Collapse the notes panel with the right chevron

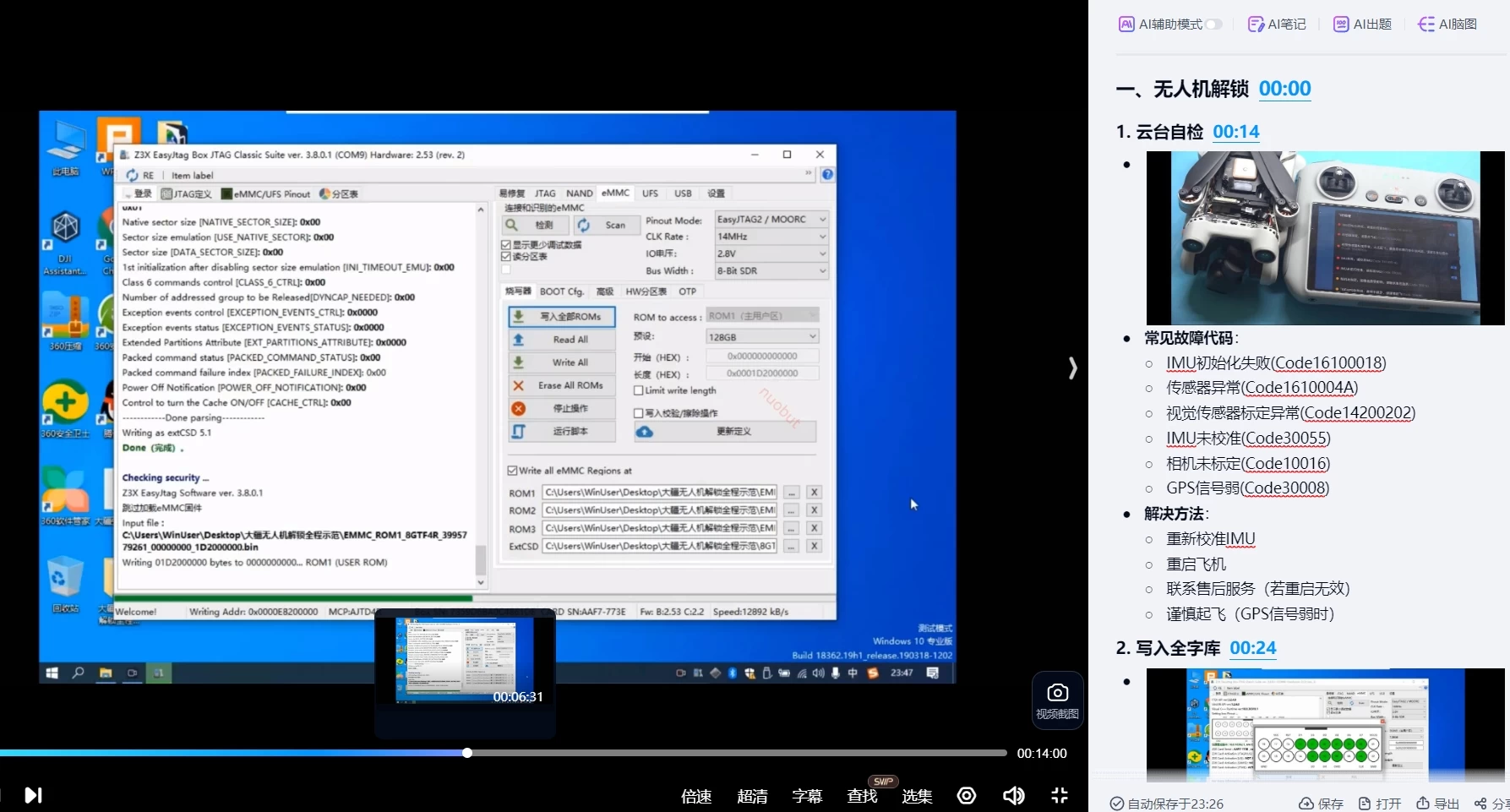[x=1072, y=368]
